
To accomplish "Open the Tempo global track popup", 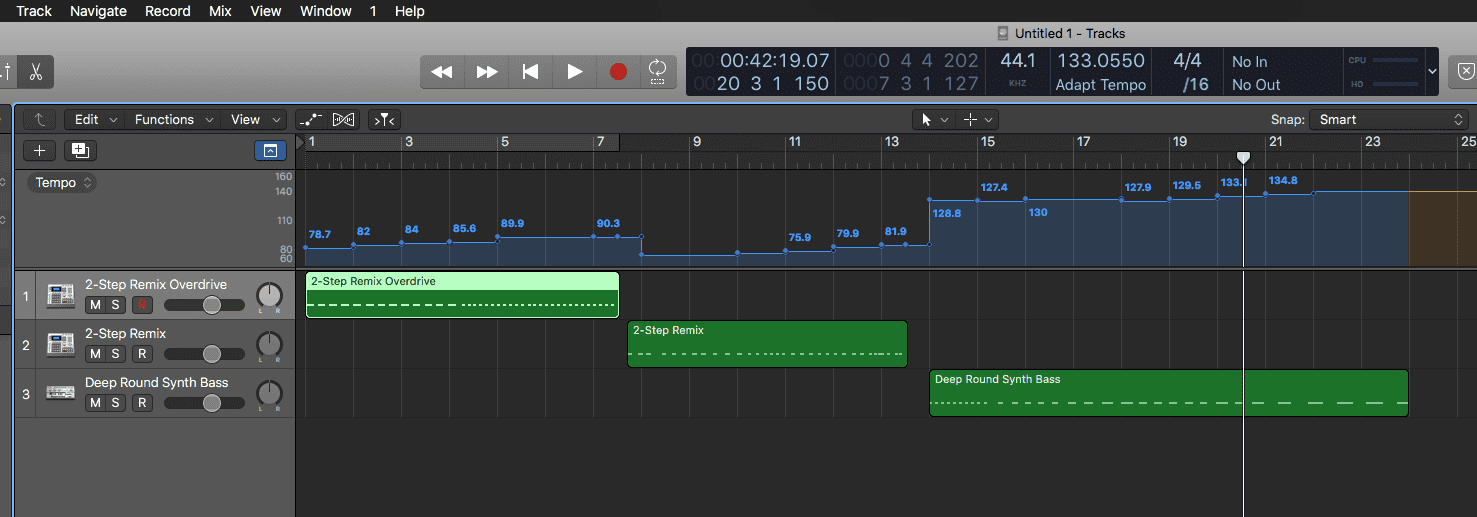I will (x=61, y=183).
